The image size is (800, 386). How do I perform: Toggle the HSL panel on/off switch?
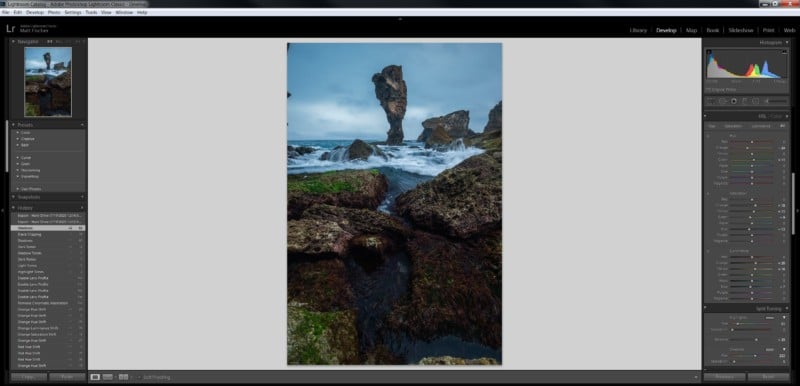pyautogui.click(x=706, y=116)
